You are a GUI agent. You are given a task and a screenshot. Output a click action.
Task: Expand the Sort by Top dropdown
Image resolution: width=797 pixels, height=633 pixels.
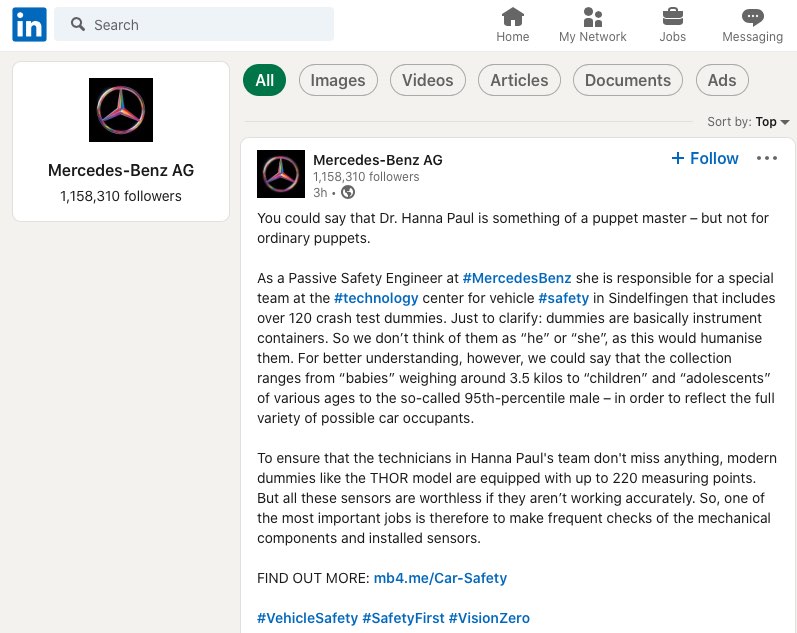(x=748, y=122)
